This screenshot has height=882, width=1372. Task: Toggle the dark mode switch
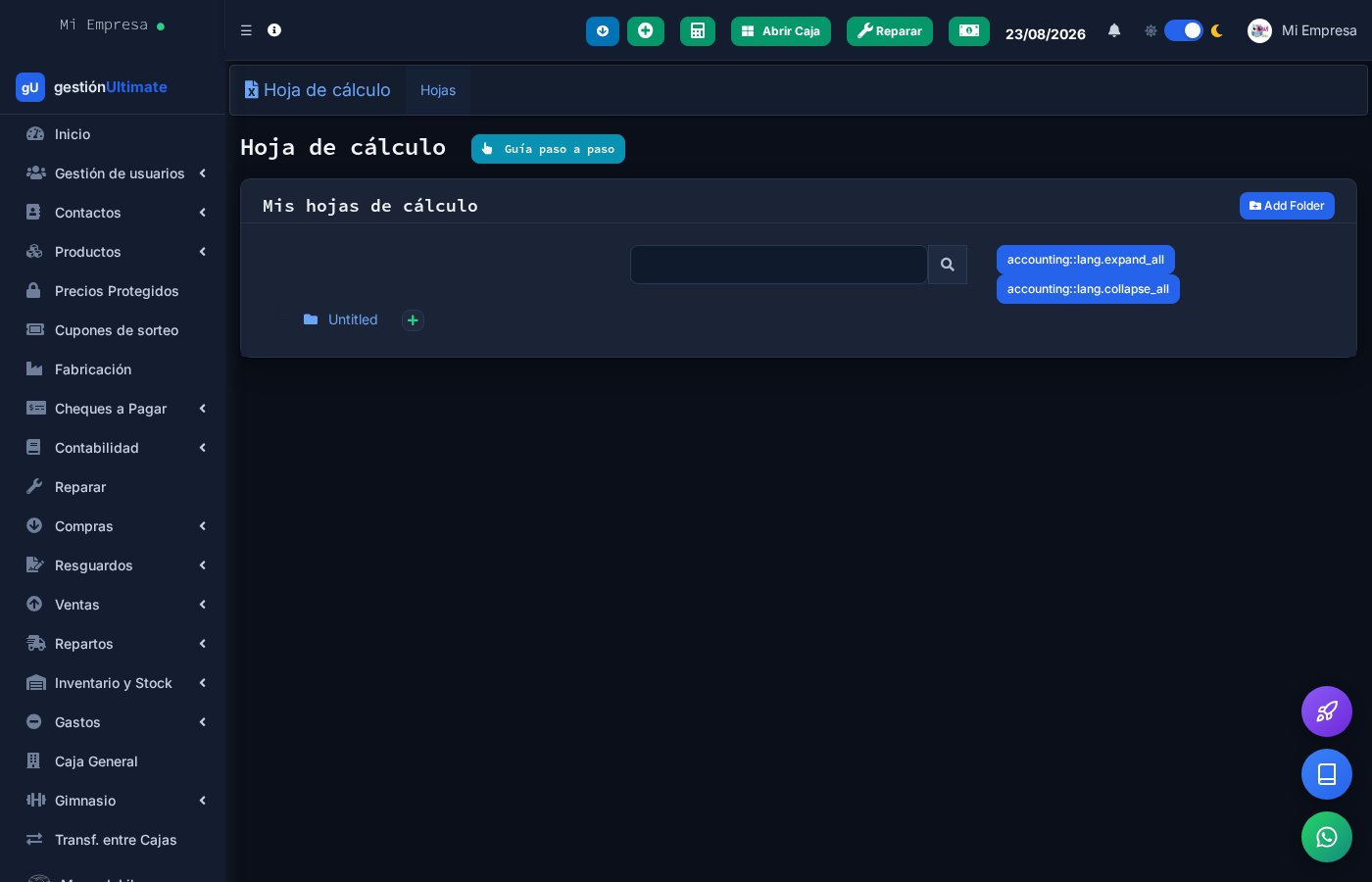(x=1184, y=30)
